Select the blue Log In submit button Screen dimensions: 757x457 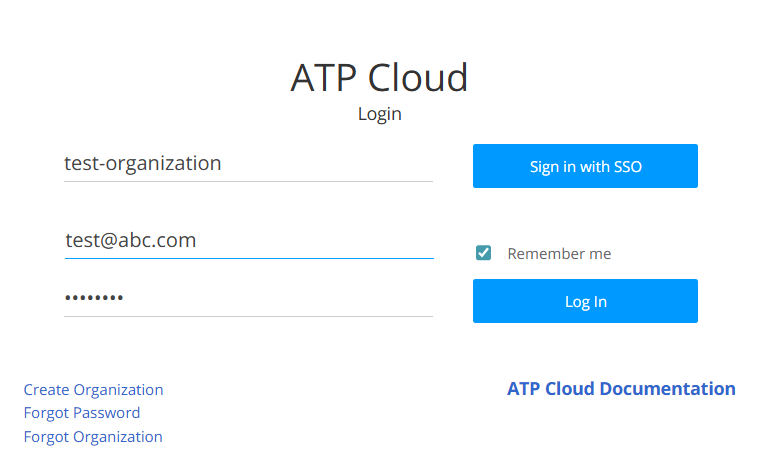click(x=585, y=301)
